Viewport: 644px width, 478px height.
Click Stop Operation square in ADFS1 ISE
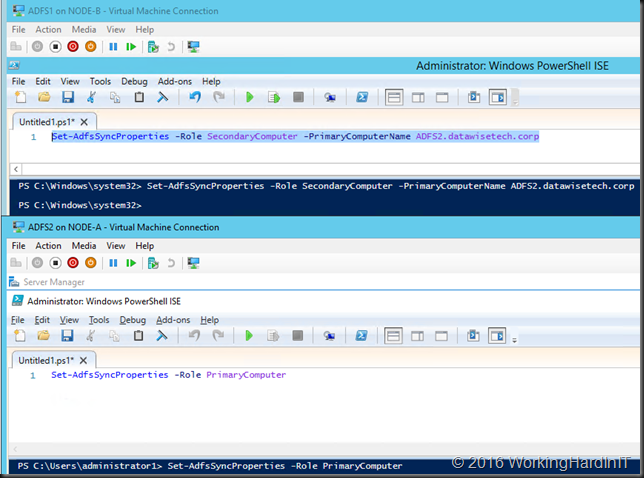click(x=299, y=97)
